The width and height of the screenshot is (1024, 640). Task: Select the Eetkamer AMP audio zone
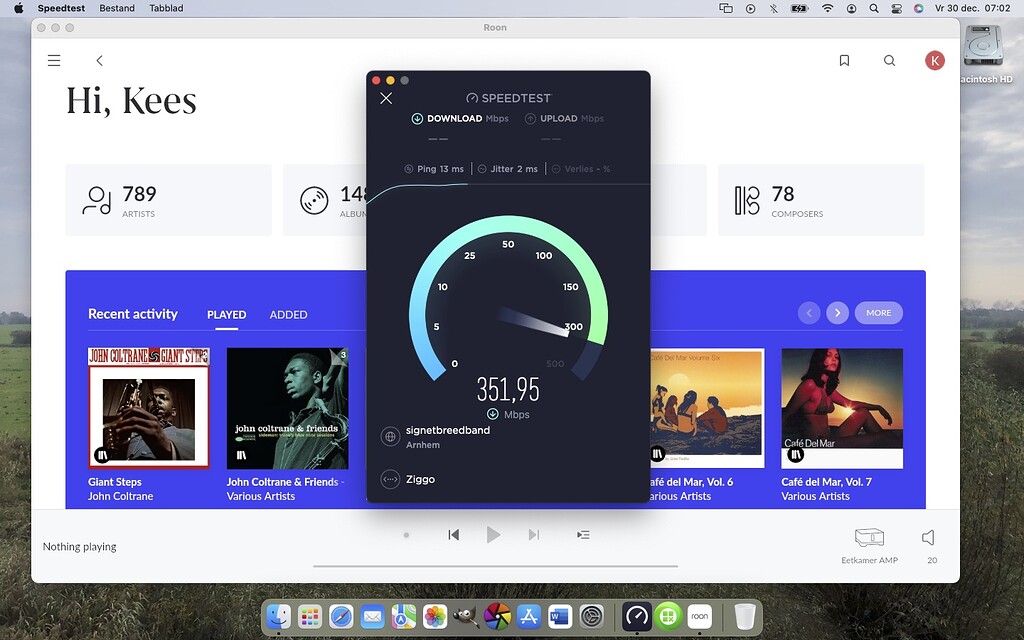coord(869,540)
